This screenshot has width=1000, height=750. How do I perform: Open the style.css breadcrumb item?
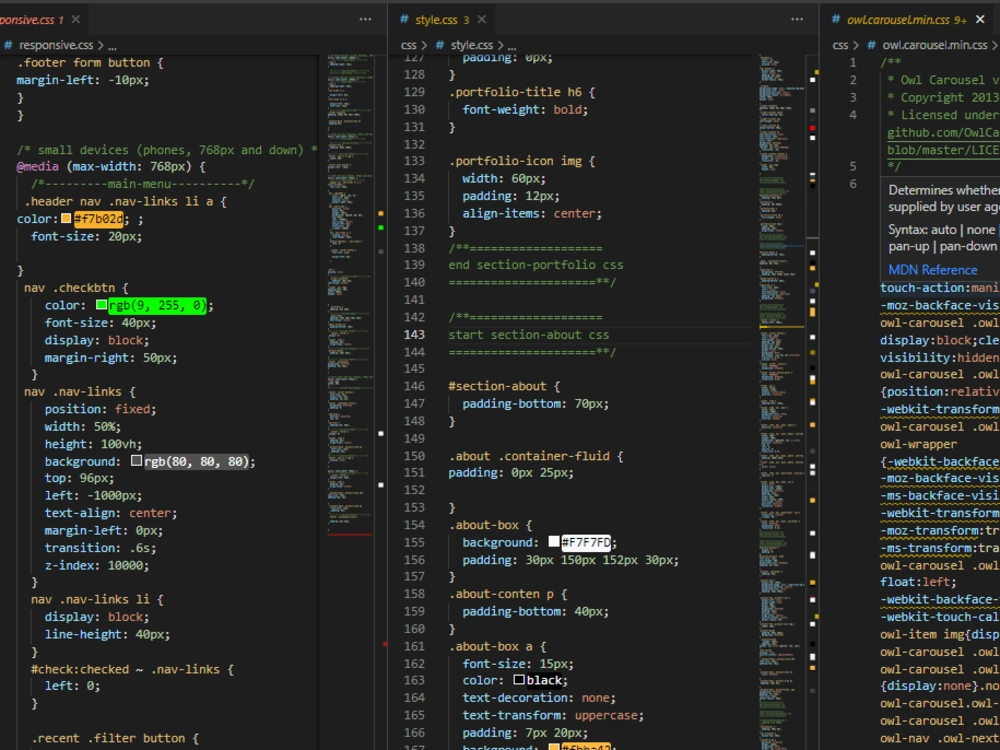click(472, 45)
